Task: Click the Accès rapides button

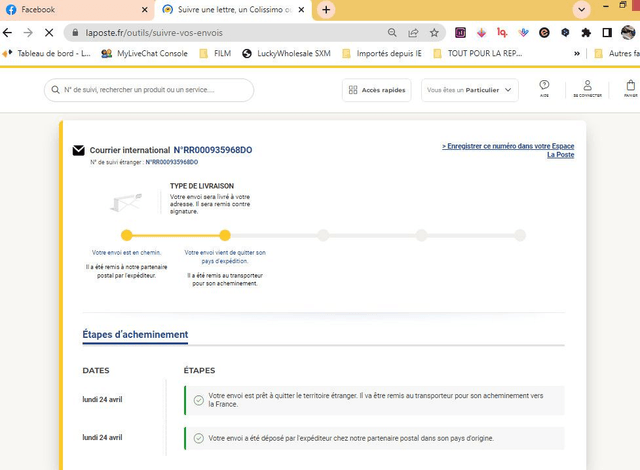Action: pyautogui.click(x=376, y=90)
